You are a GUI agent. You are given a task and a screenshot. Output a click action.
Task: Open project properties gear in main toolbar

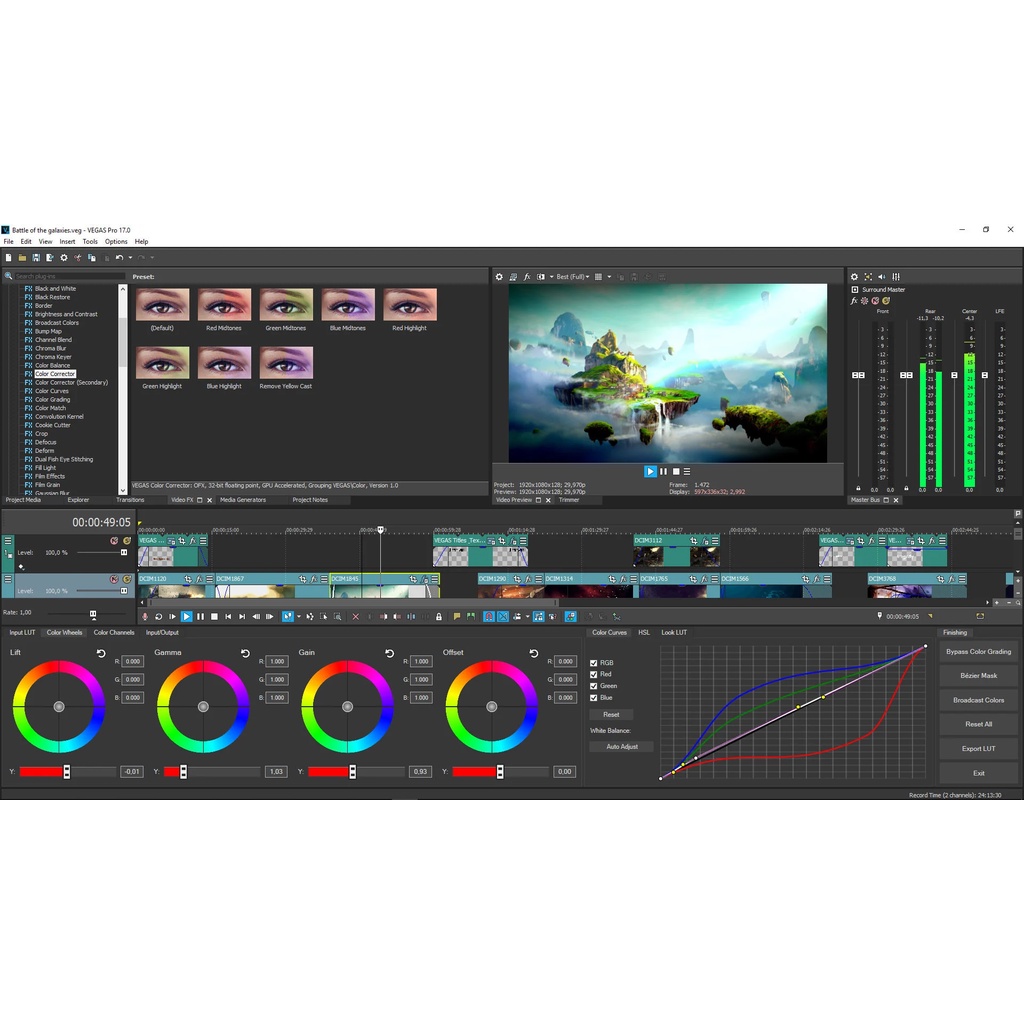click(x=64, y=258)
